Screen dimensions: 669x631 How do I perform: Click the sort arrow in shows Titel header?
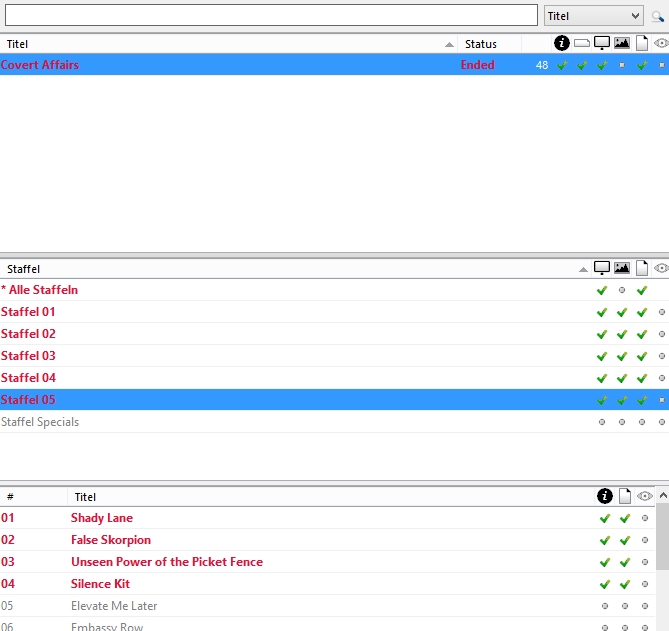[449, 44]
